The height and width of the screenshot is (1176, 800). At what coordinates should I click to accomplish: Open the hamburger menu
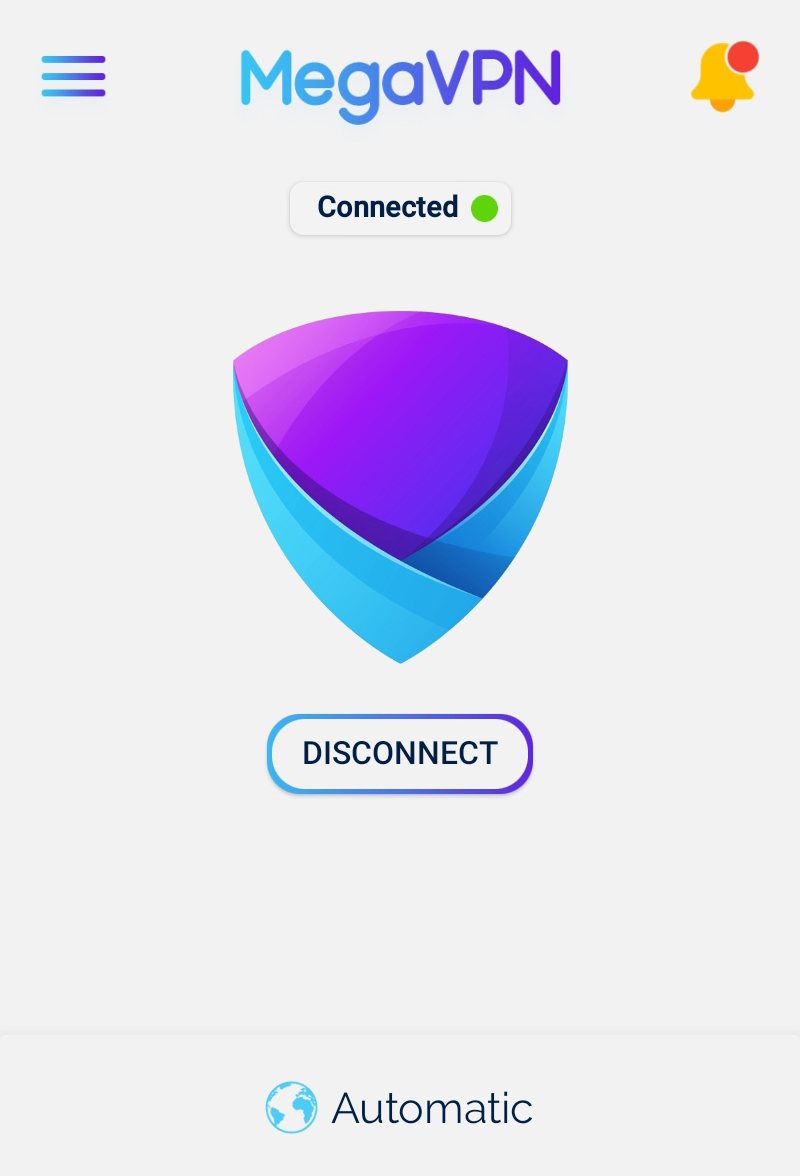[73, 76]
